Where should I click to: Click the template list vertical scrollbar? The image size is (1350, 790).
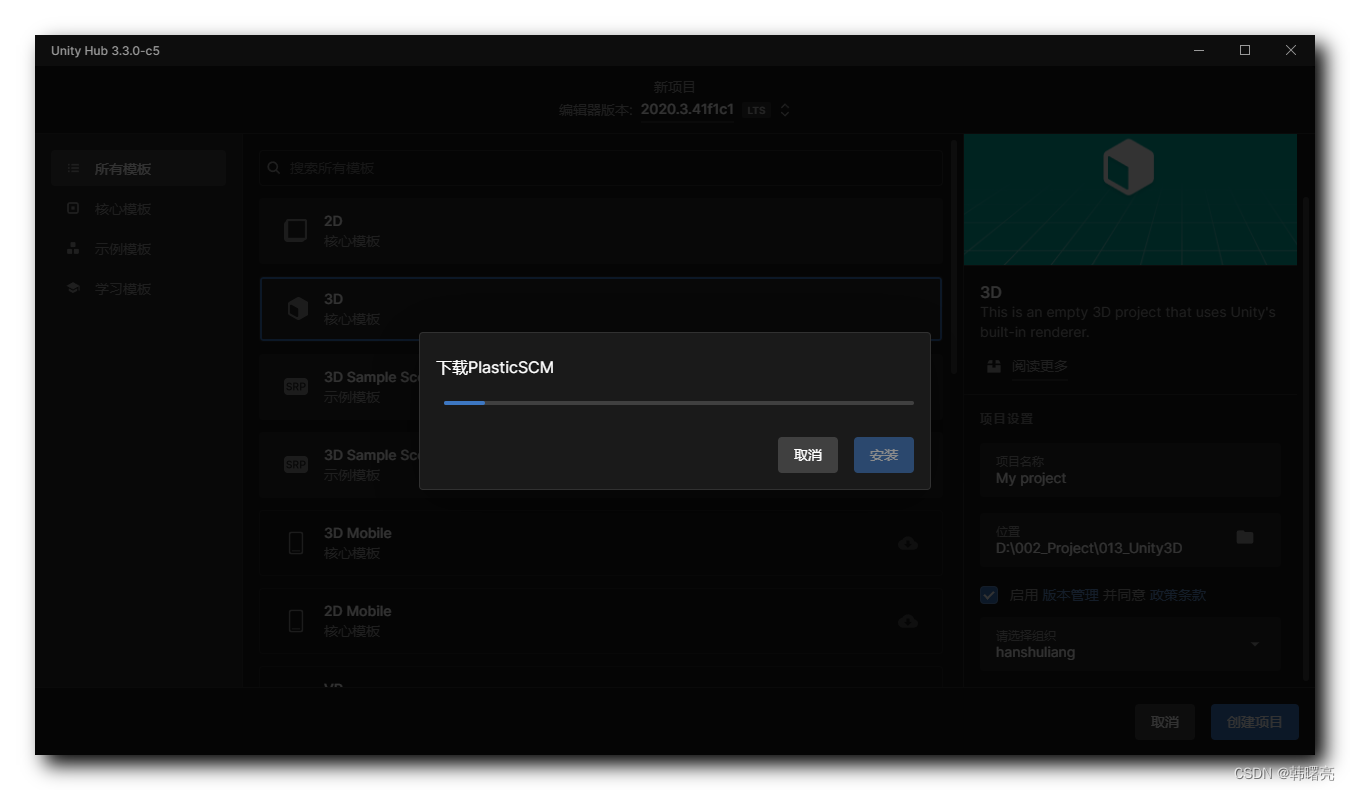tap(954, 258)
